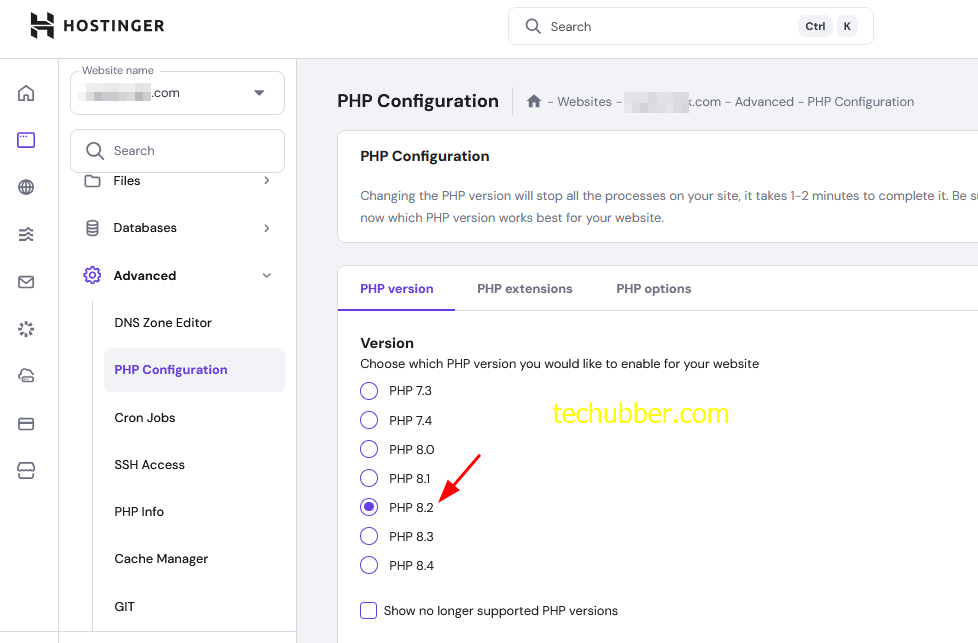This screenshot has width=978, height=643.
Task: Collapse the Advanced section
Action: (177, 275)
